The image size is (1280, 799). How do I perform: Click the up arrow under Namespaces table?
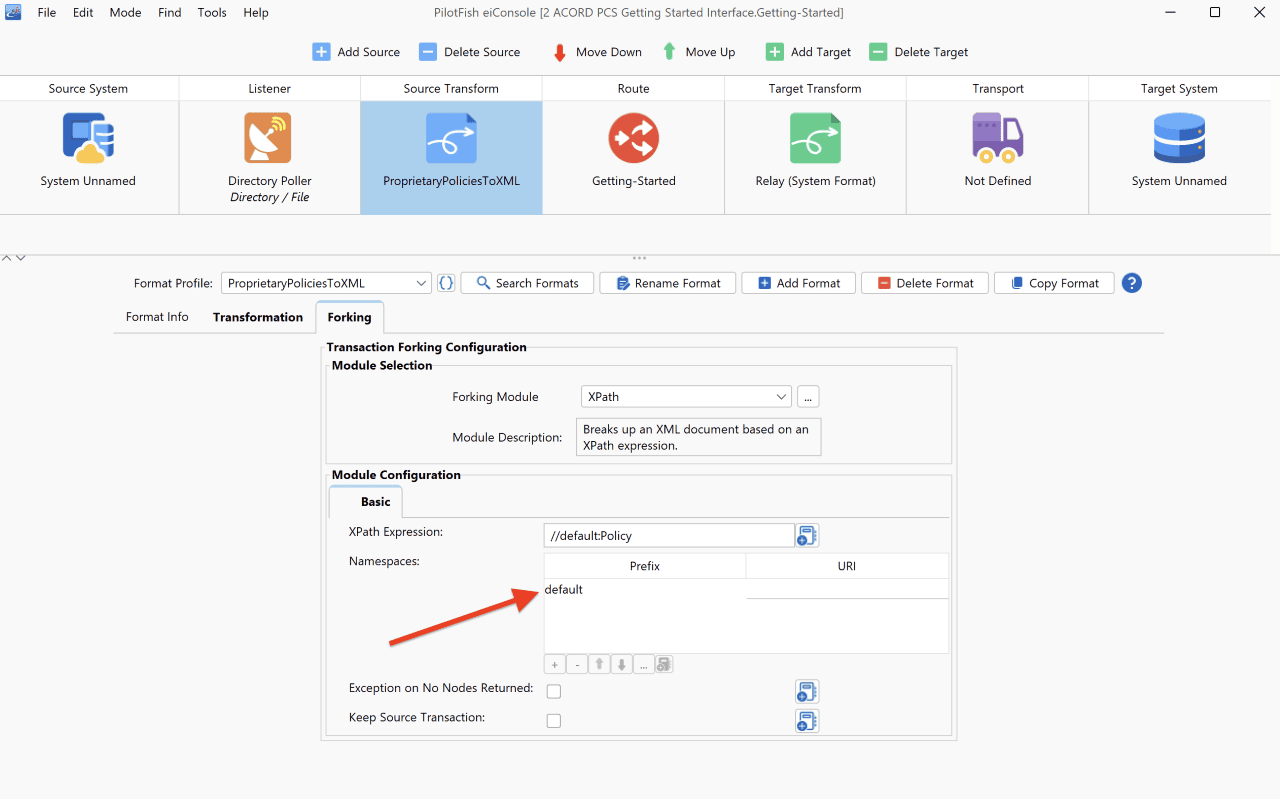pyautogui.click(x=599, y=664)
